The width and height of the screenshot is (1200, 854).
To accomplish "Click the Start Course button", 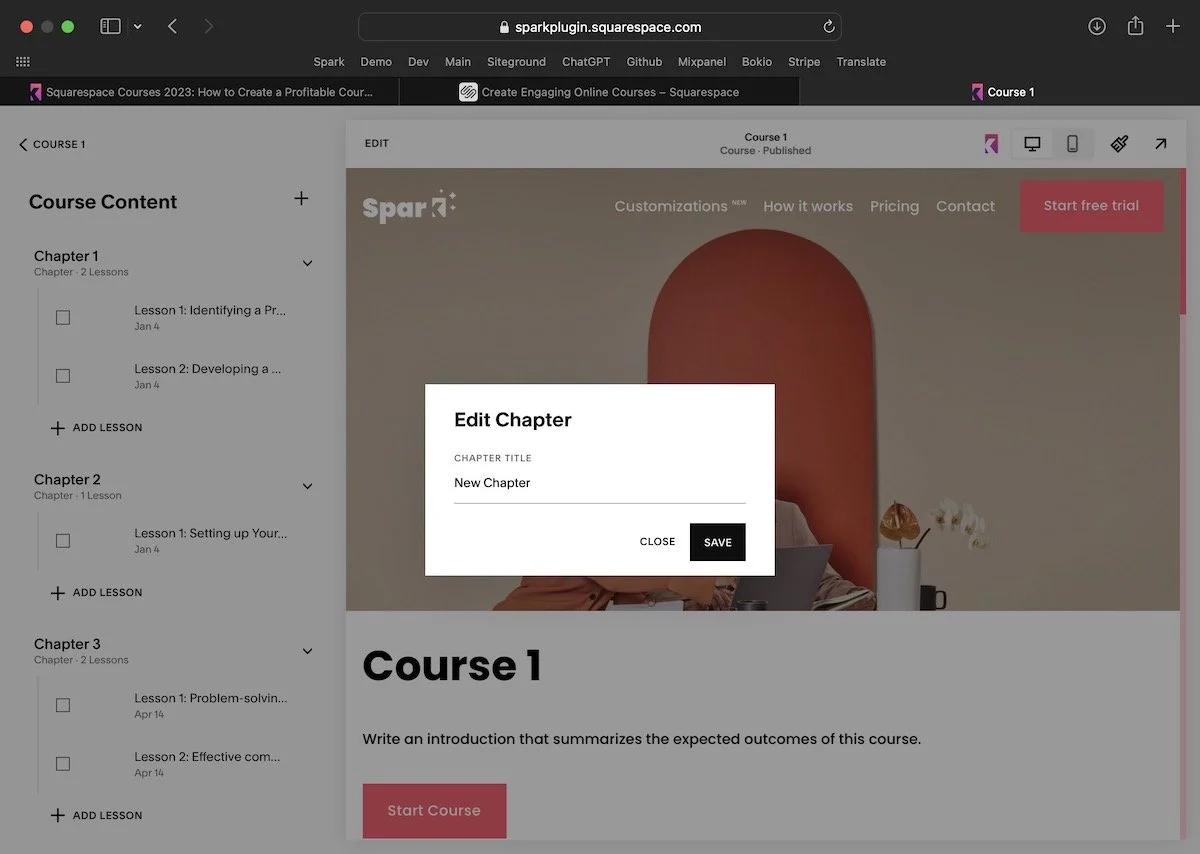I will [434, 811].
